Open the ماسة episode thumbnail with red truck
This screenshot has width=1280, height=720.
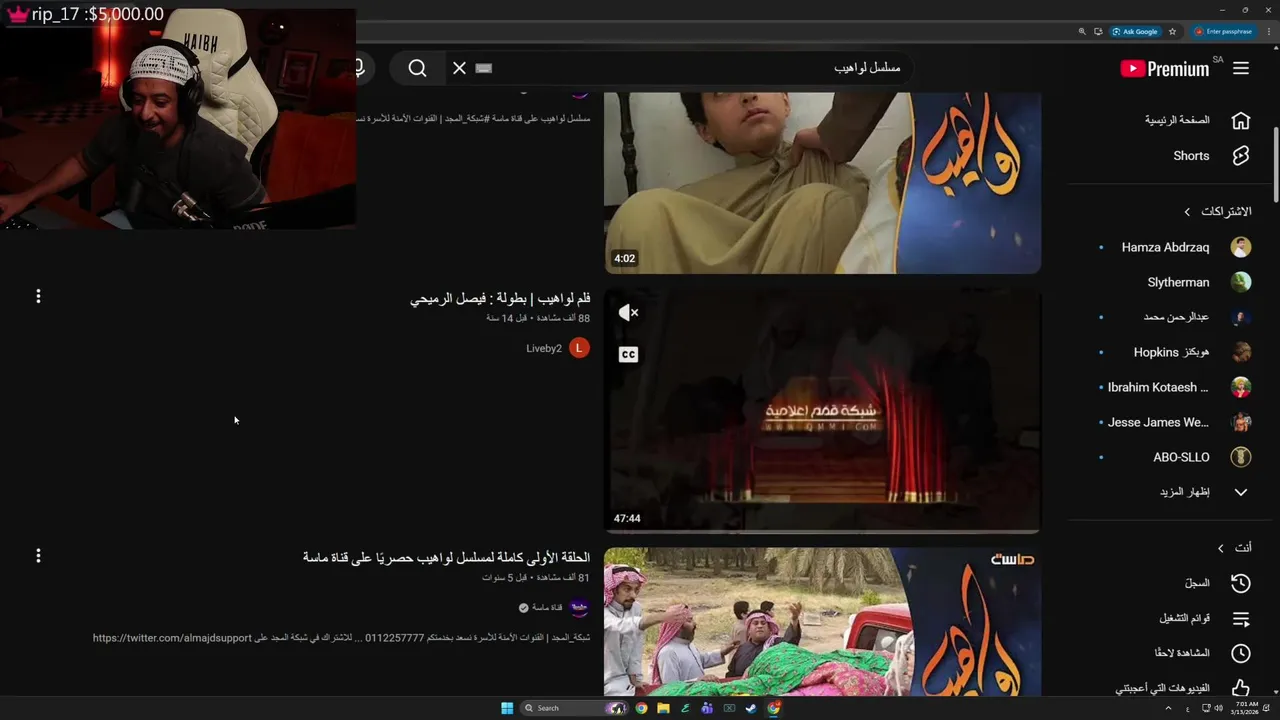(x=822, y=621)
